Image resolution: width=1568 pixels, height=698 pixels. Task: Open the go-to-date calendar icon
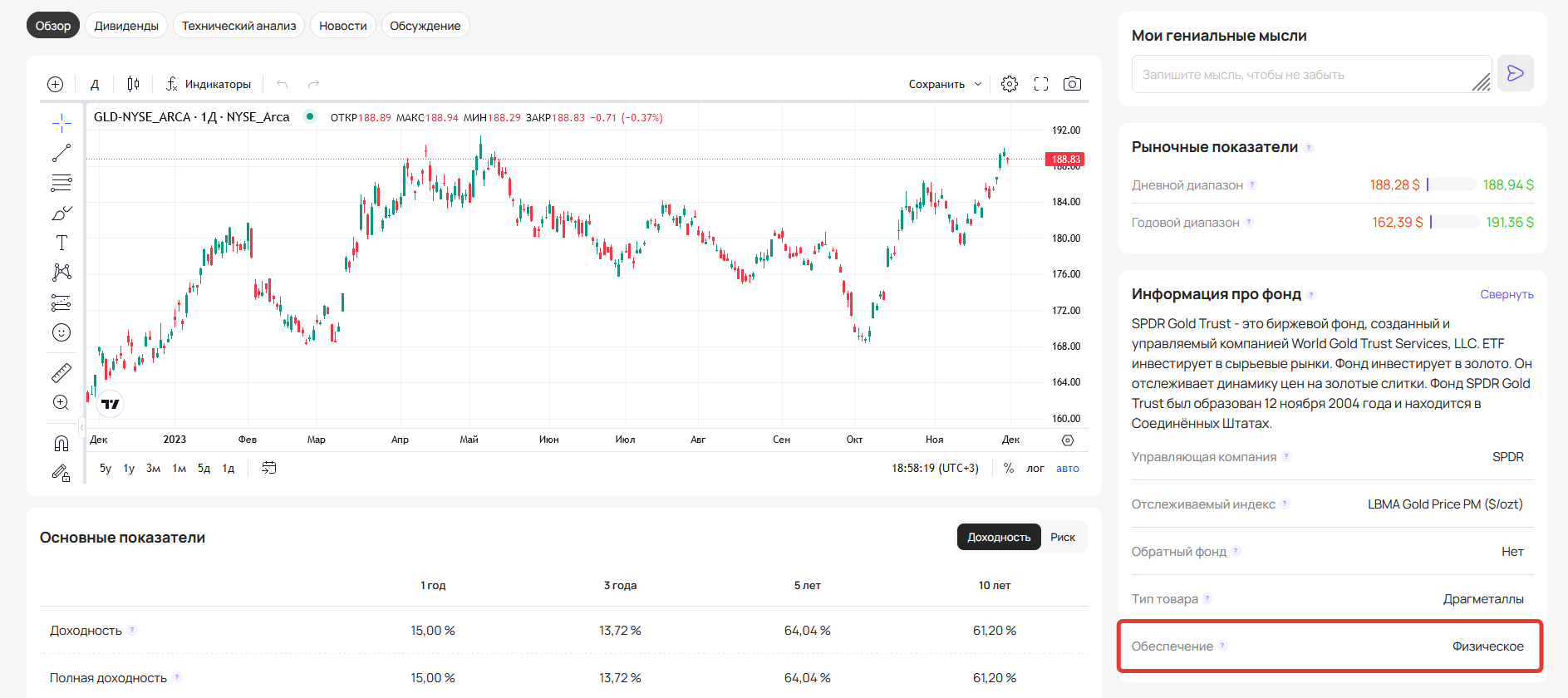pos(269,468)
